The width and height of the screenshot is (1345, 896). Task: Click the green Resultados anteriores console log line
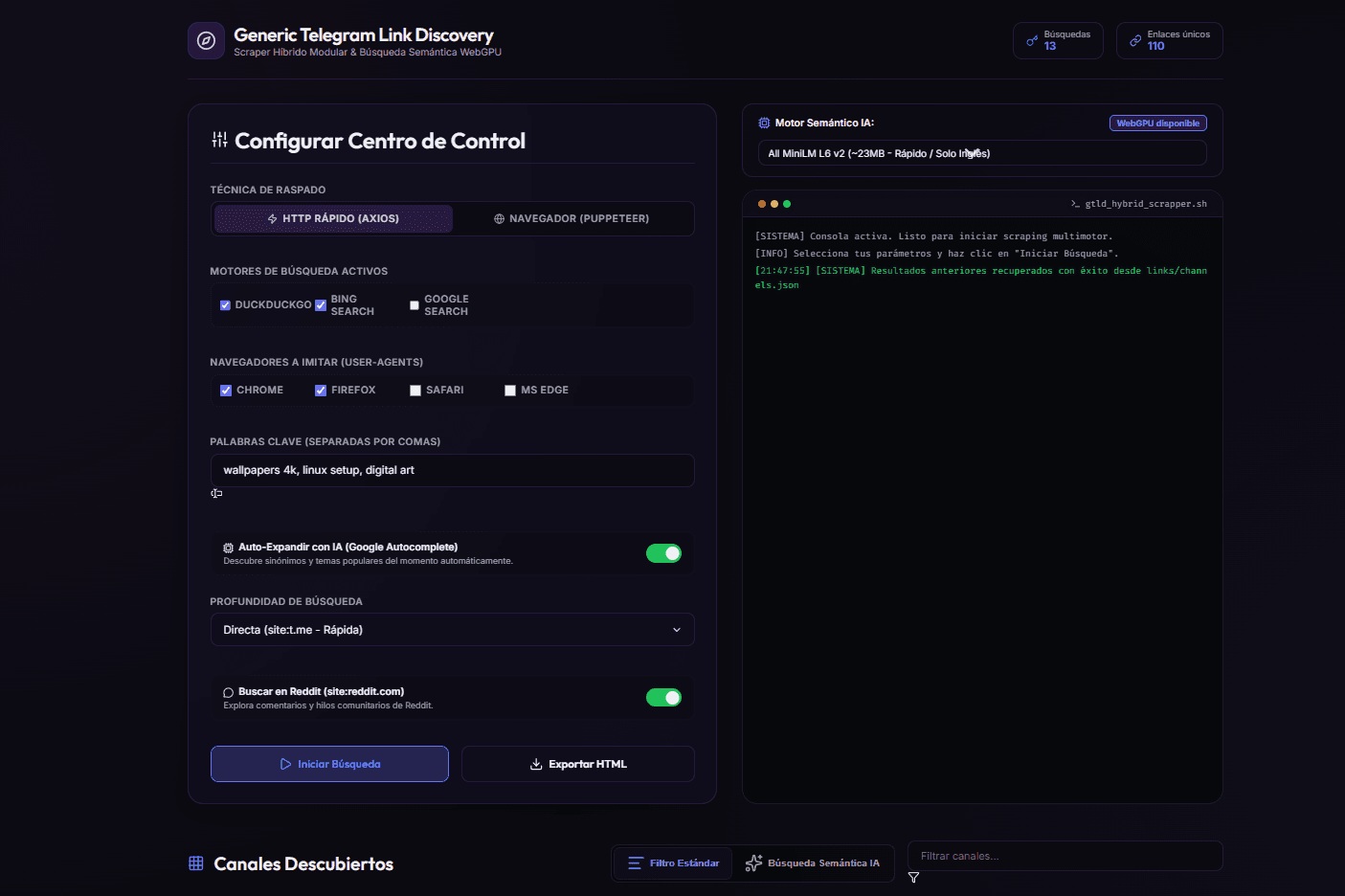coord(981,278)
